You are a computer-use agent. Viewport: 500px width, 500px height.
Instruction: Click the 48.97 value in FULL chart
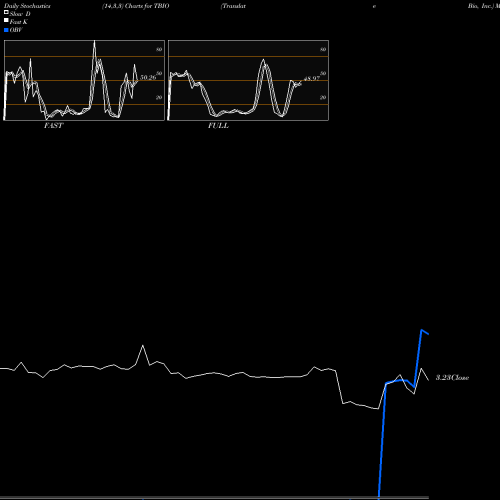click(x=312, y=79)
